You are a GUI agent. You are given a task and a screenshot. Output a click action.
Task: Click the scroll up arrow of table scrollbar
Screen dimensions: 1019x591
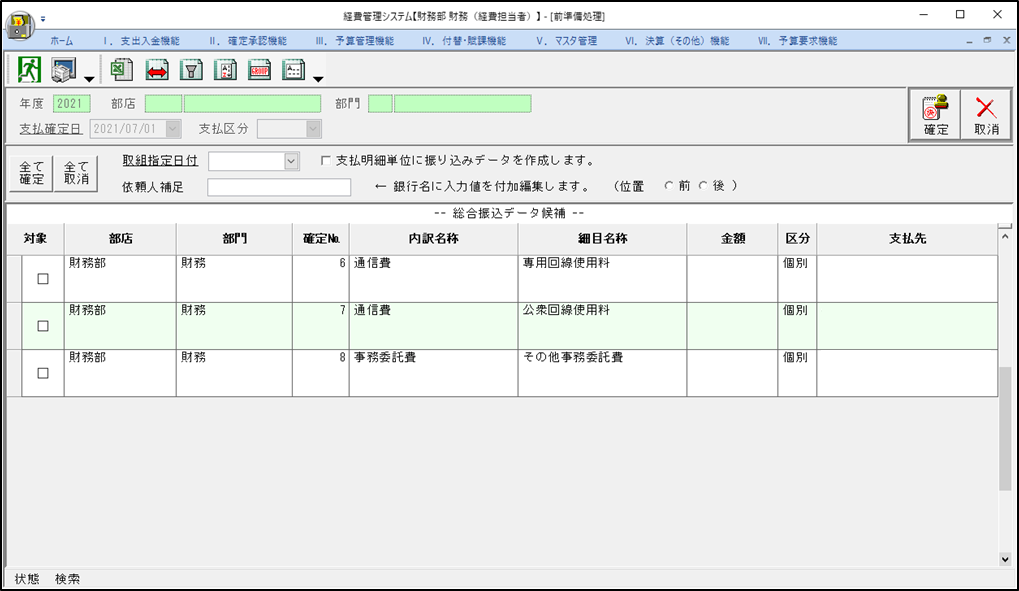(x=1005, y=237)
